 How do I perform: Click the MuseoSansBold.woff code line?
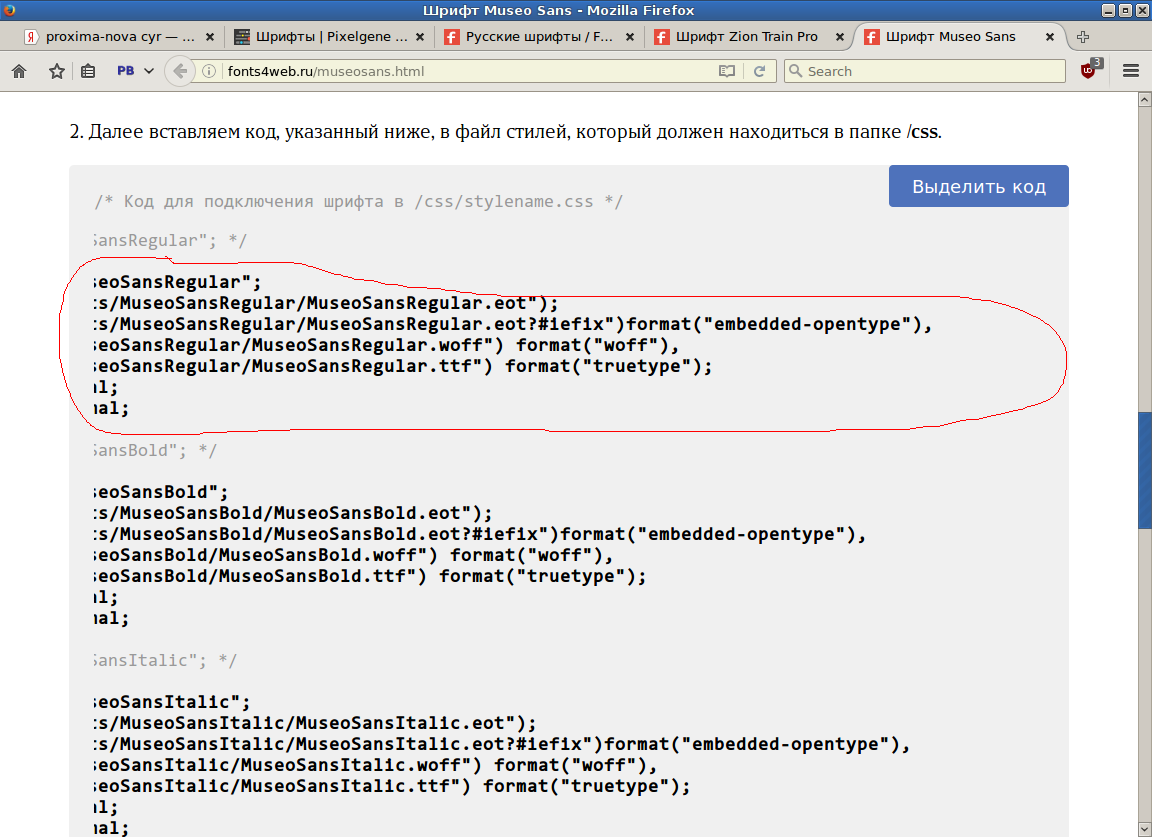pos(353,555)
